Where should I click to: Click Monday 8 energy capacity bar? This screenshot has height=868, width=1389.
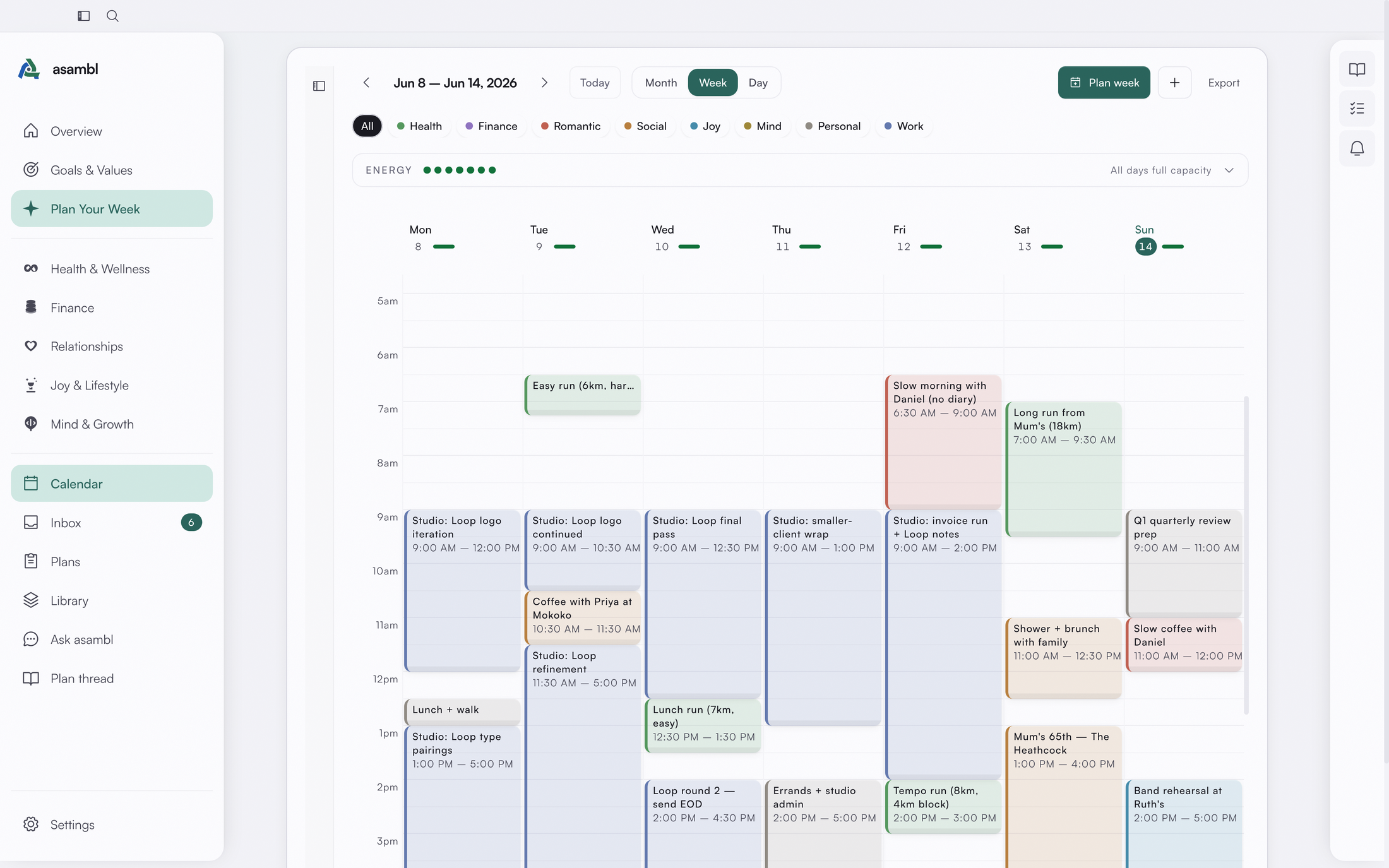tap(444, 247)
